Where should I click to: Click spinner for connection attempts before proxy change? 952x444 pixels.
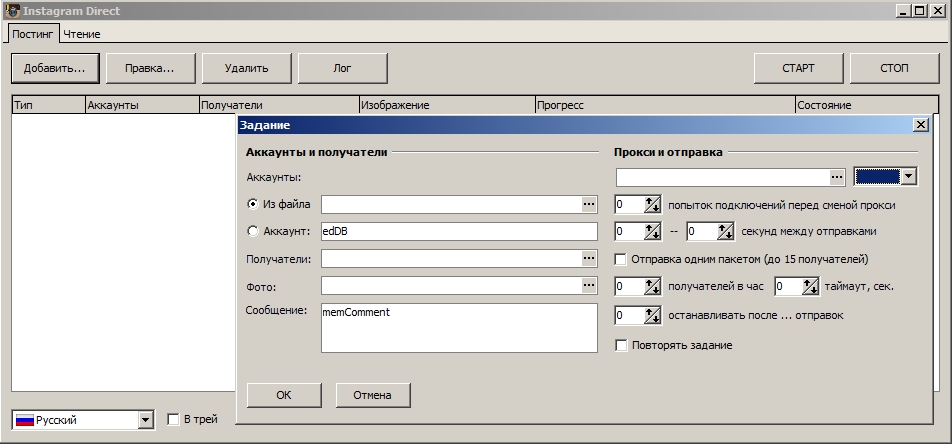pyautogui.click(x=653, y=204)
